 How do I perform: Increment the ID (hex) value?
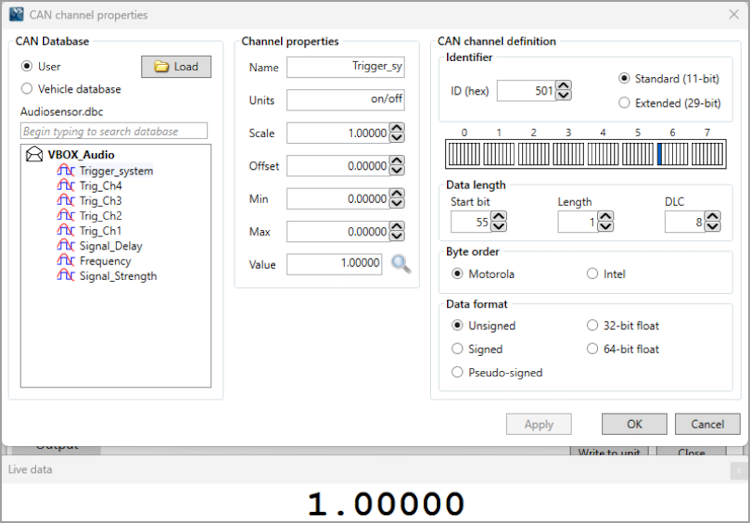coord(564,86)
